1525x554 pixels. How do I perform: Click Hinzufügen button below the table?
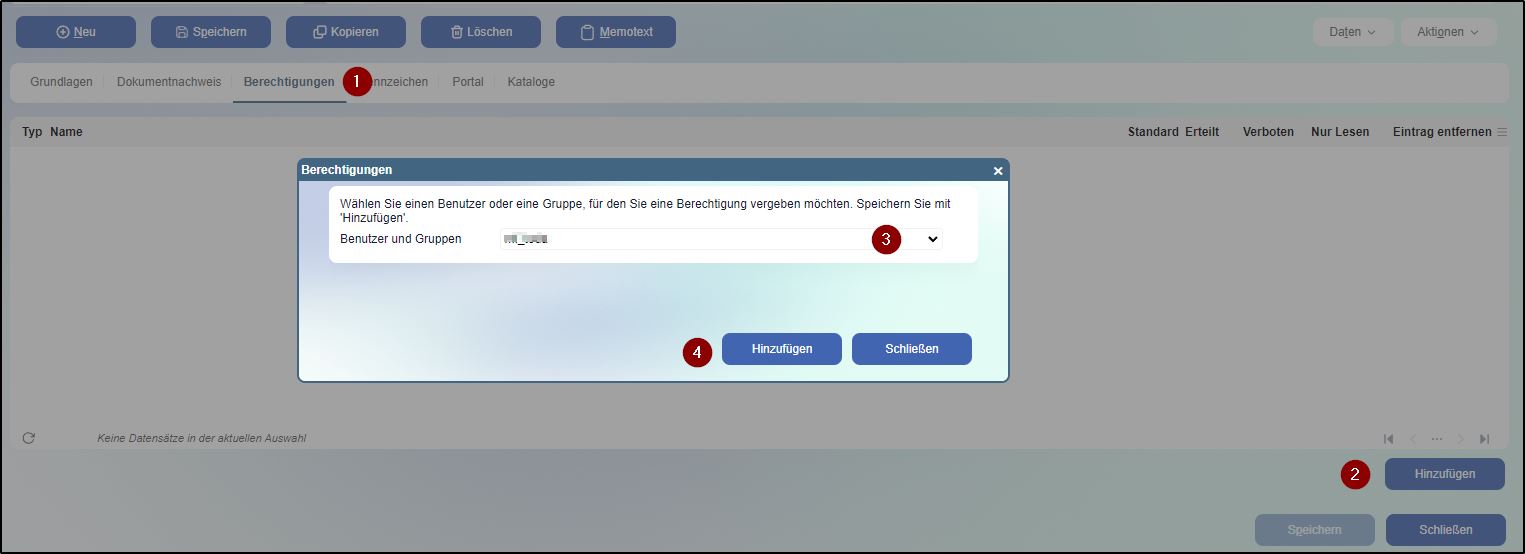tap(1445, 474)
